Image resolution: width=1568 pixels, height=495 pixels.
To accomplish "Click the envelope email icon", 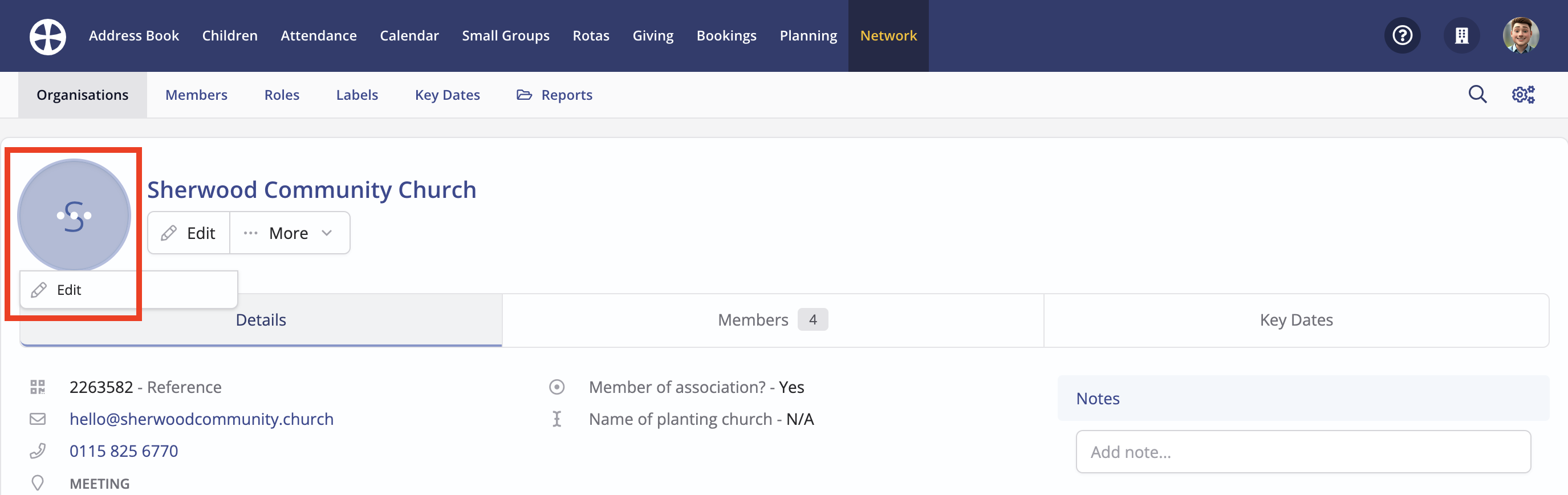I will tap(38, 419).
